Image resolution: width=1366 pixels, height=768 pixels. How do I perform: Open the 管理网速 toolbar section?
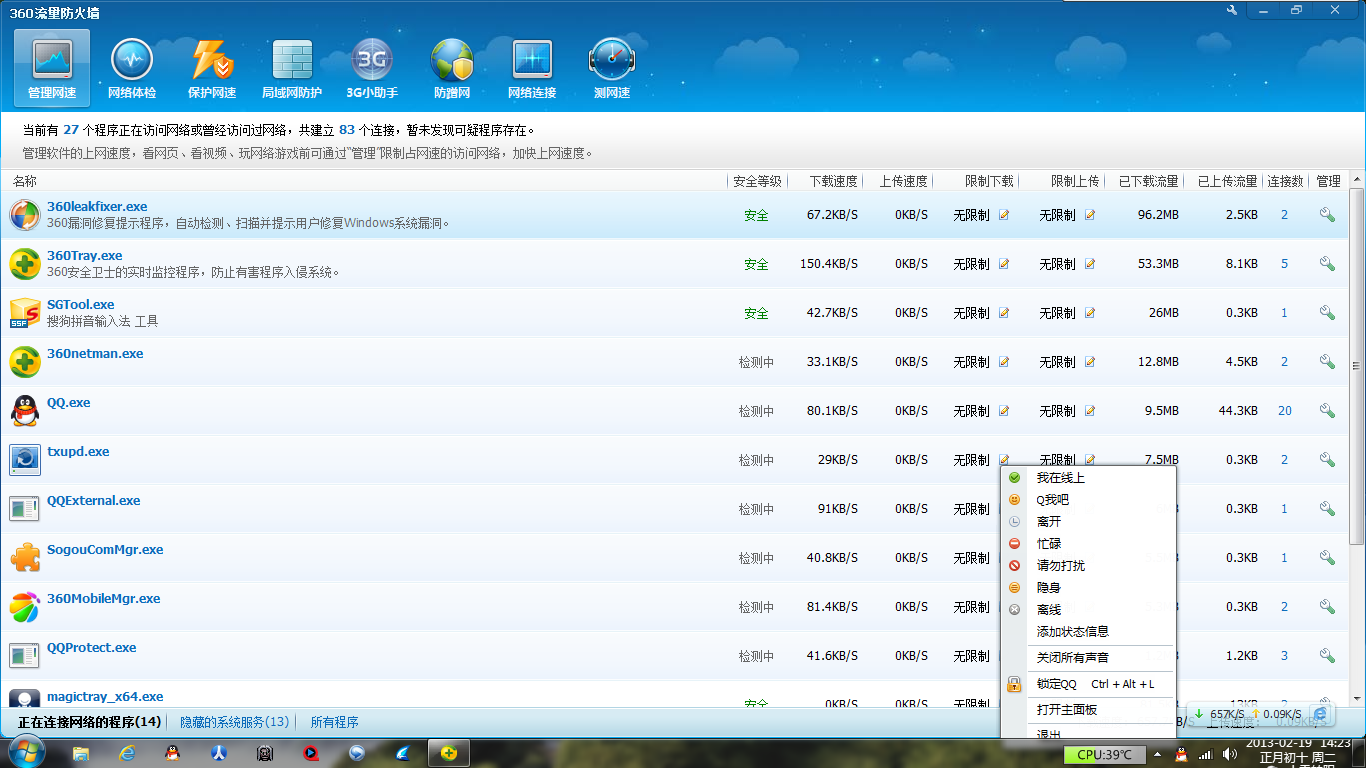click(52, 68)
